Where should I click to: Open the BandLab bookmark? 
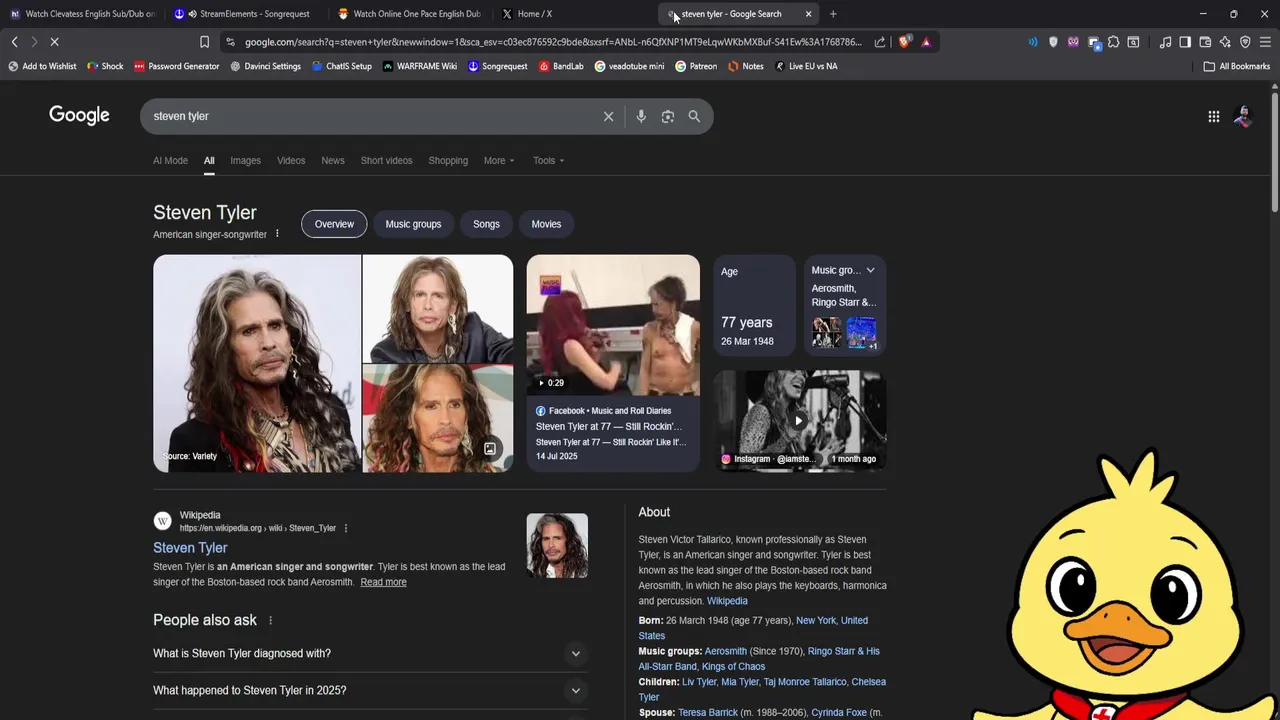561,66
